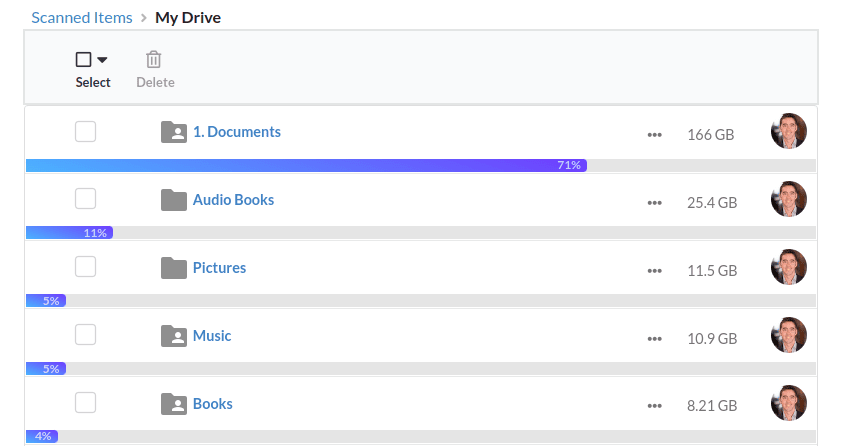Select the Books row checkbox
The width and height of the screenshot is (843, 446).
(x=85, y=402)
